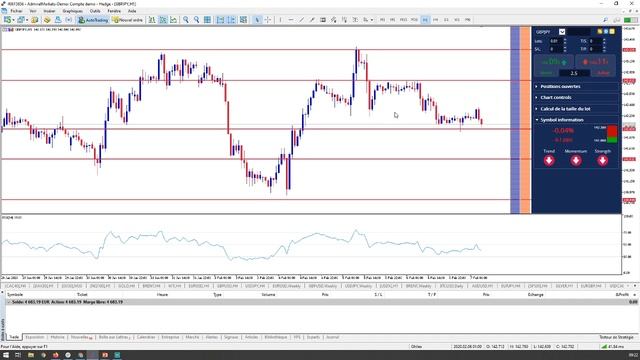The height and width of the screenshot is (360, 640).
Task: Click the GOLD chart tab
Action: tap(126, 286)
